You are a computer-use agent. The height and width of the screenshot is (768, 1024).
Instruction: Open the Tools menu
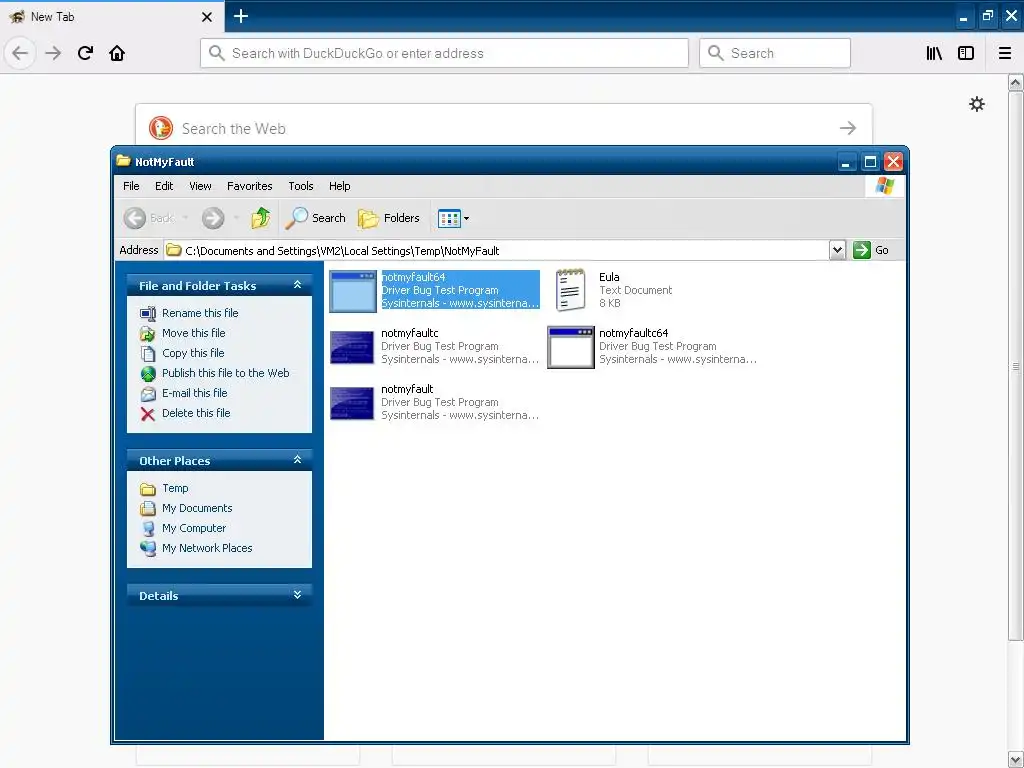[301, 186]
